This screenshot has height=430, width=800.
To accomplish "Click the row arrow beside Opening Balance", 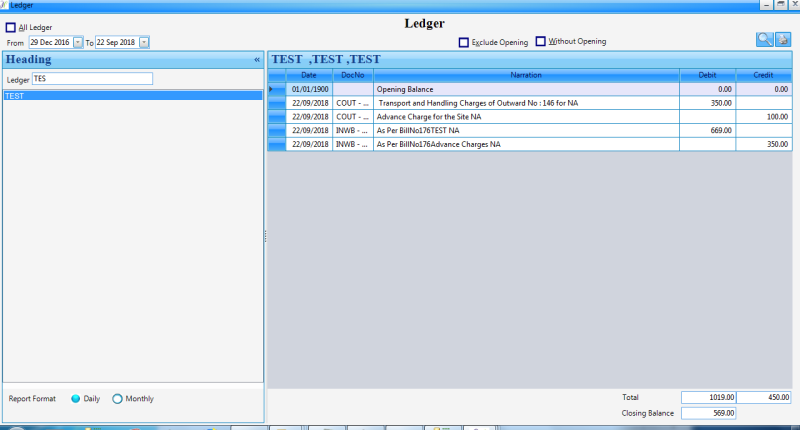I will point(277,89).
